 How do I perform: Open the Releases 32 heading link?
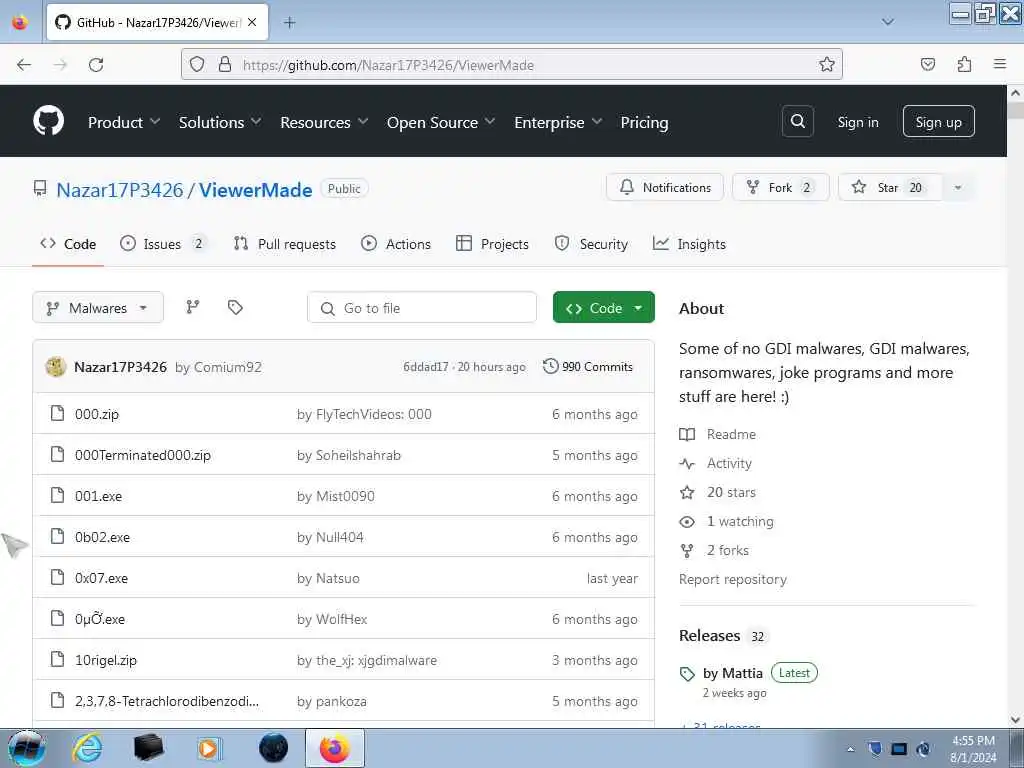click(722, 635)
